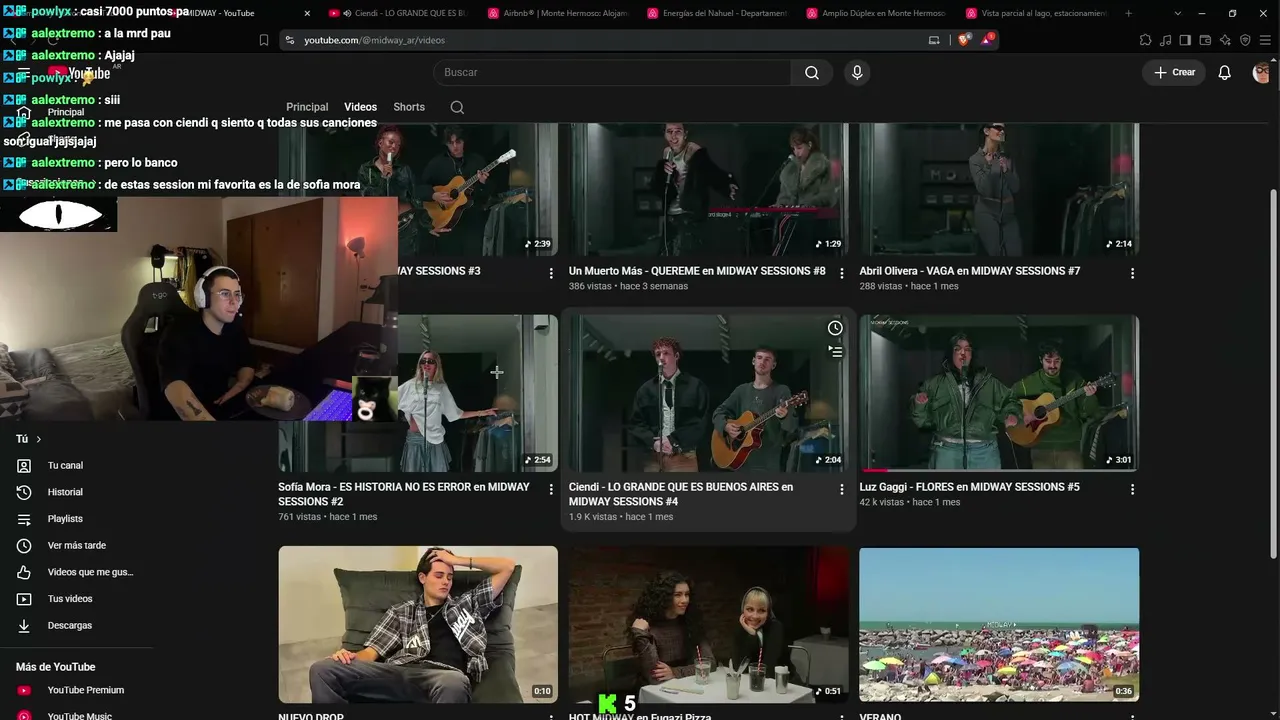The width and height of the screenshot is (1280, 720).
Task: Switch to the Airbnb Monte Hermoso tab
Action: (560, 13)
